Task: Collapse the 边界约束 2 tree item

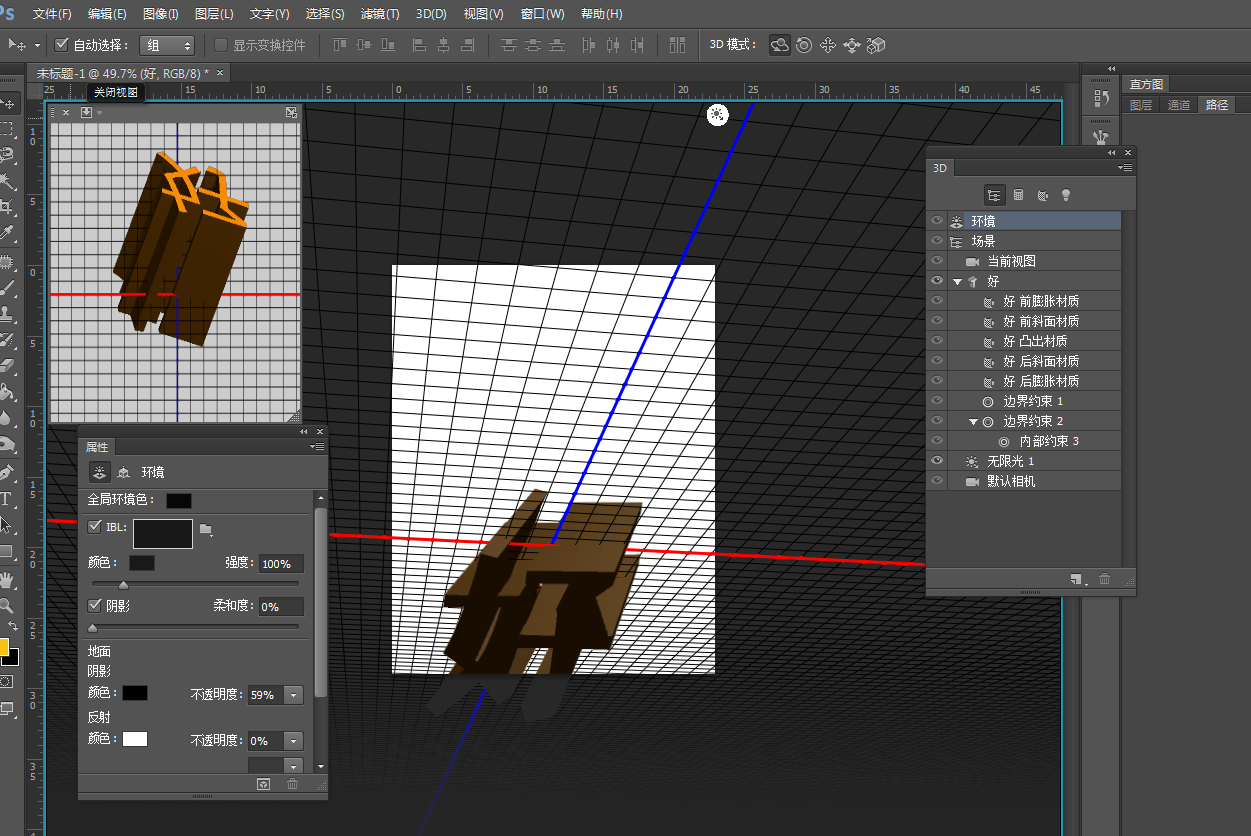Action: pyautogui.click(x=973, y=422)
